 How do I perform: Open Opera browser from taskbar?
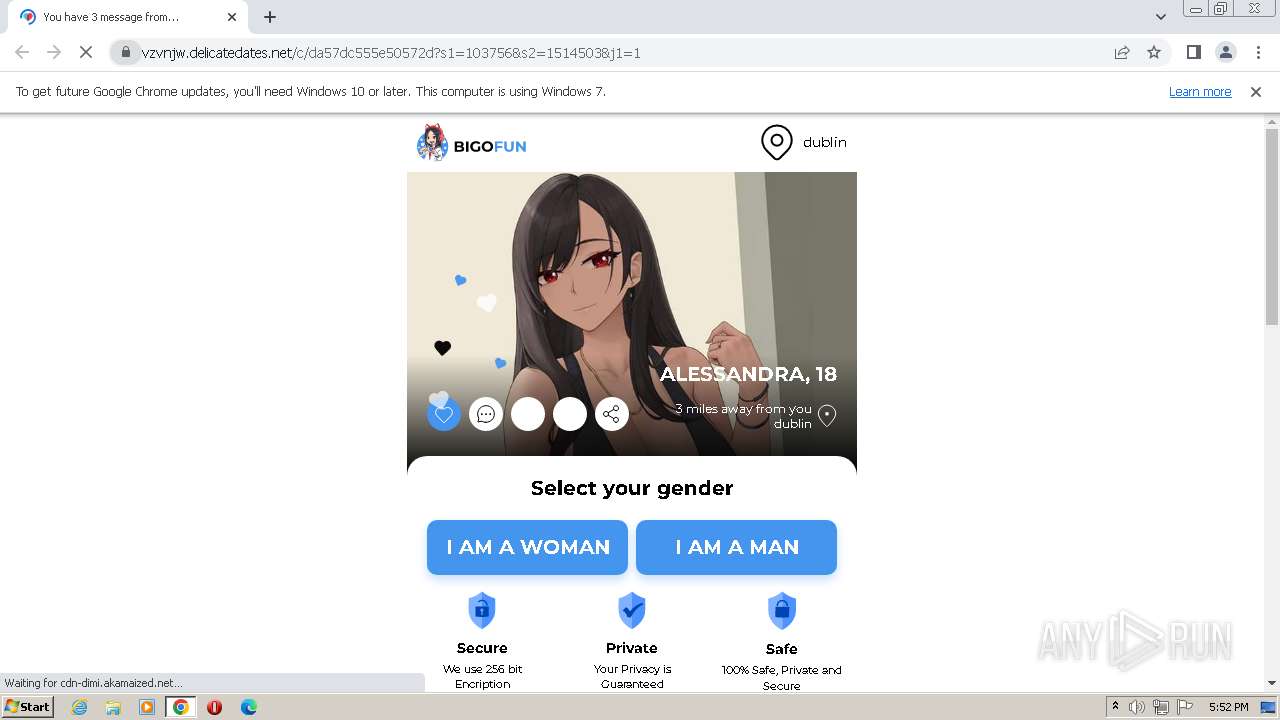214,707
